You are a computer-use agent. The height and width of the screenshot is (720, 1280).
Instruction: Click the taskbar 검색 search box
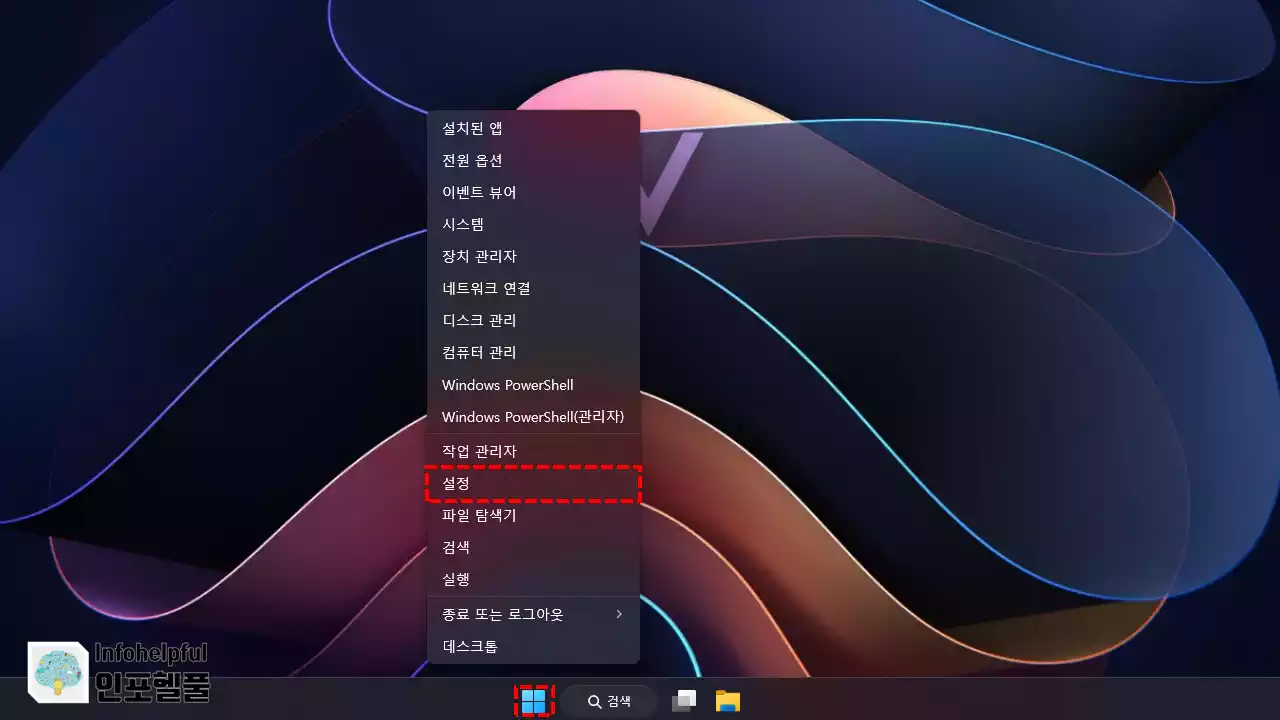tap(609, 701)
